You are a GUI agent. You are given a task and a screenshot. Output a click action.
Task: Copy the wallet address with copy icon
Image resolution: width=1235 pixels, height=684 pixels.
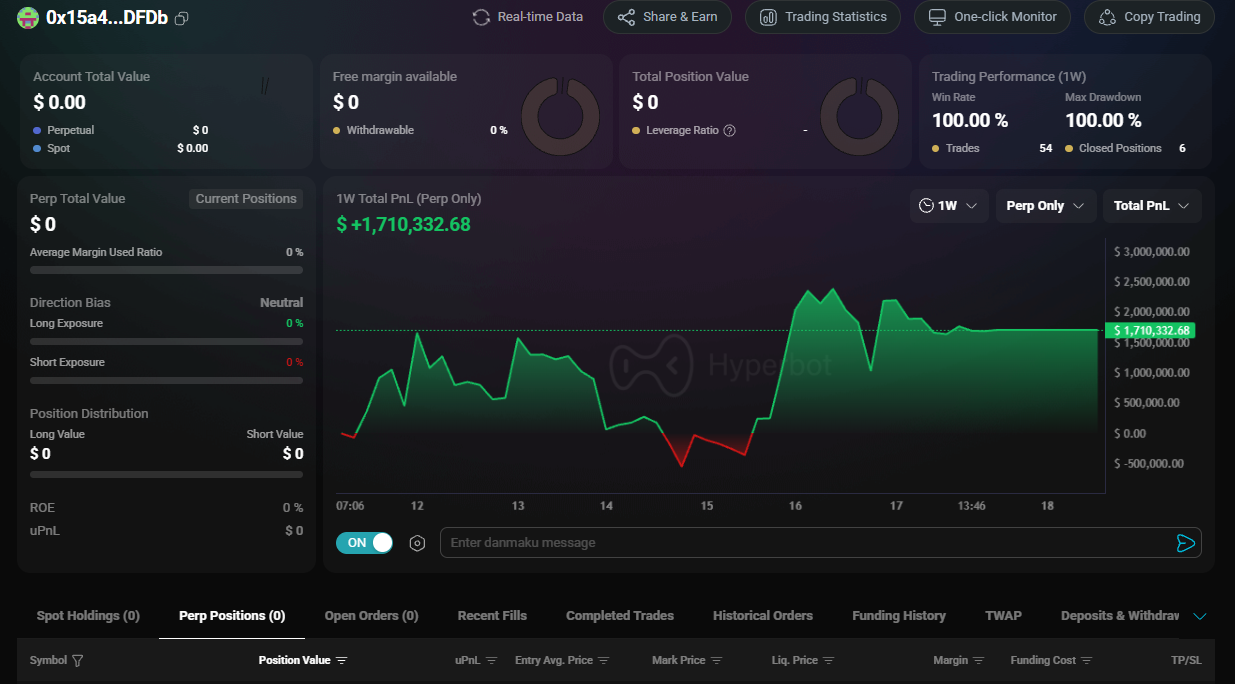tap(181, 18)
